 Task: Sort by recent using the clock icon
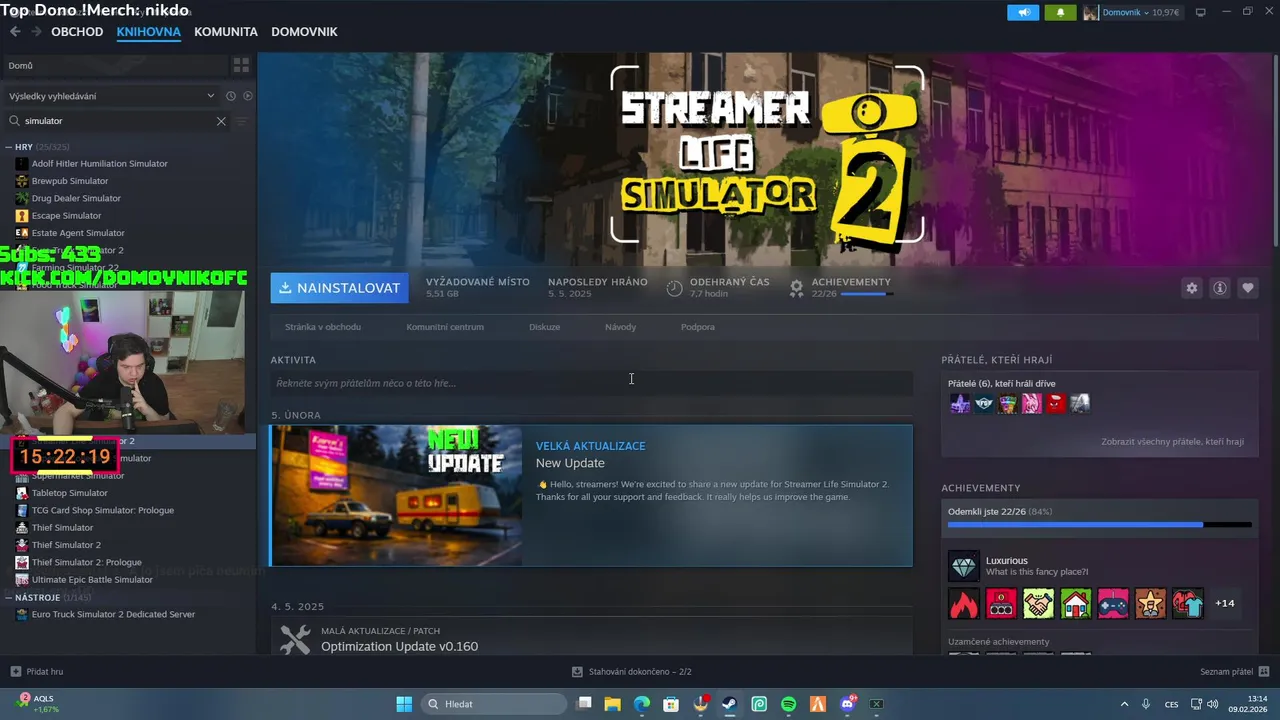pyautogui.click(x=231, y=96)
